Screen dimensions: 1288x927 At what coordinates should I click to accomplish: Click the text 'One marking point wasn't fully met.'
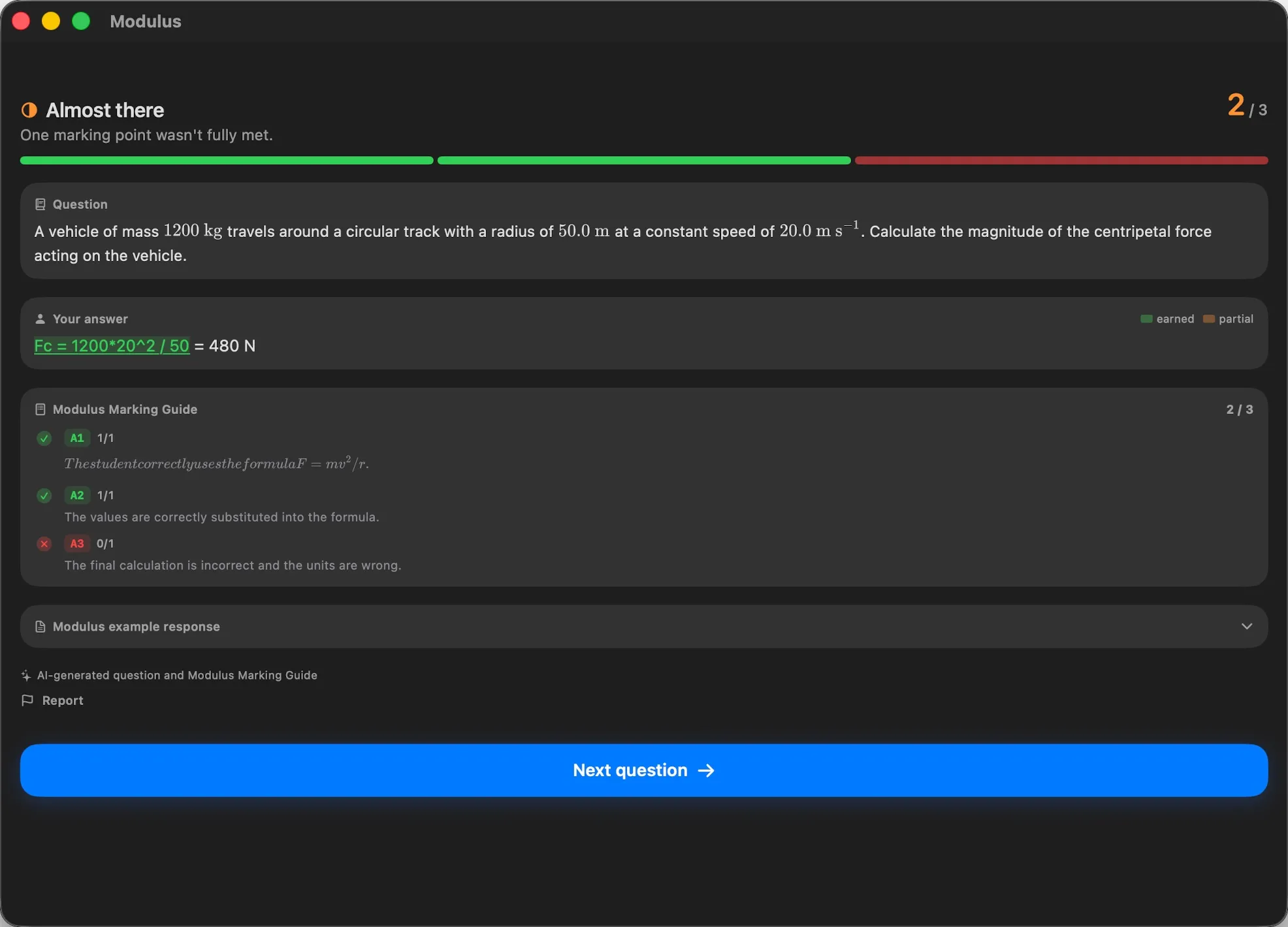[146, 135]
